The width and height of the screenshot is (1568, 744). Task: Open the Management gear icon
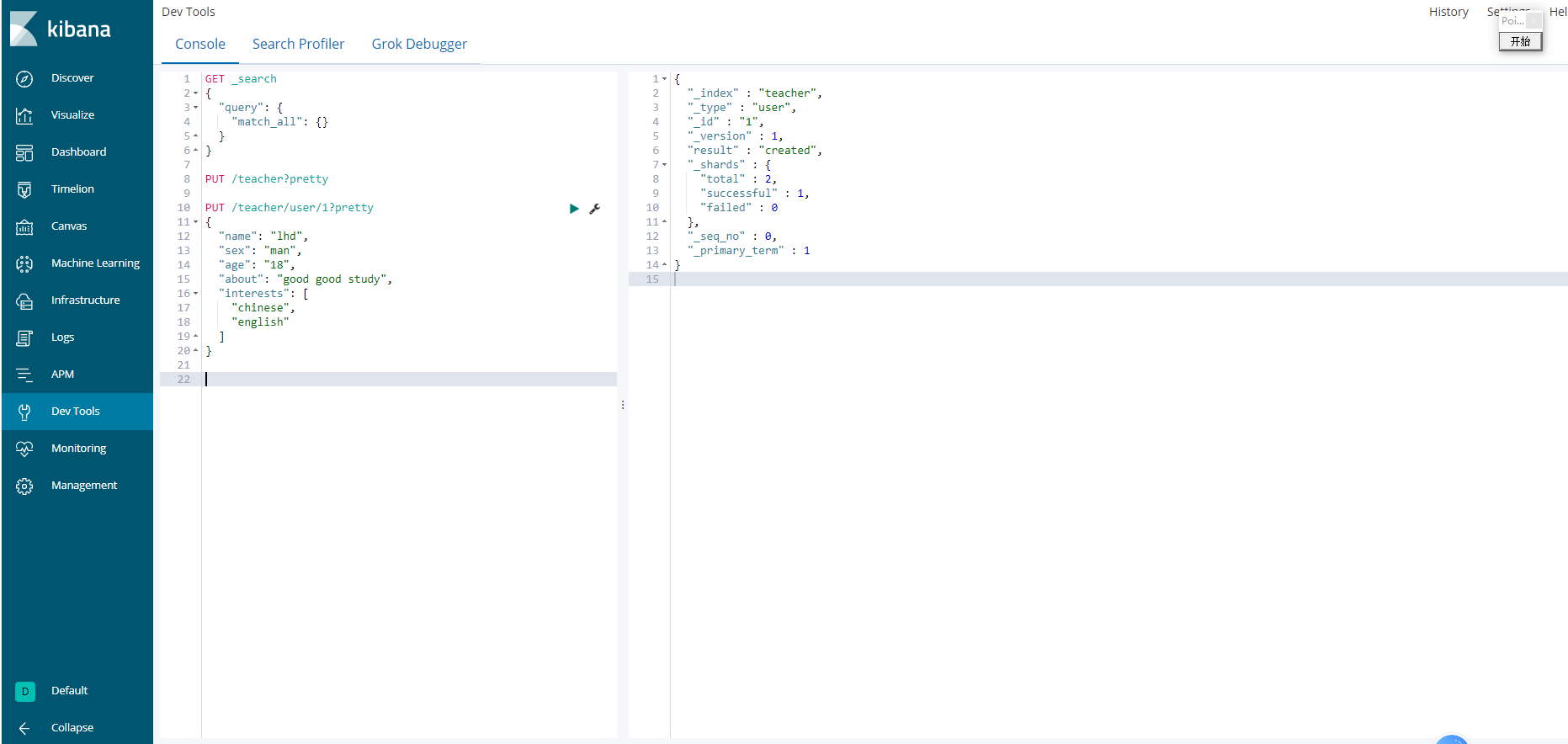(x=24, y=486)
